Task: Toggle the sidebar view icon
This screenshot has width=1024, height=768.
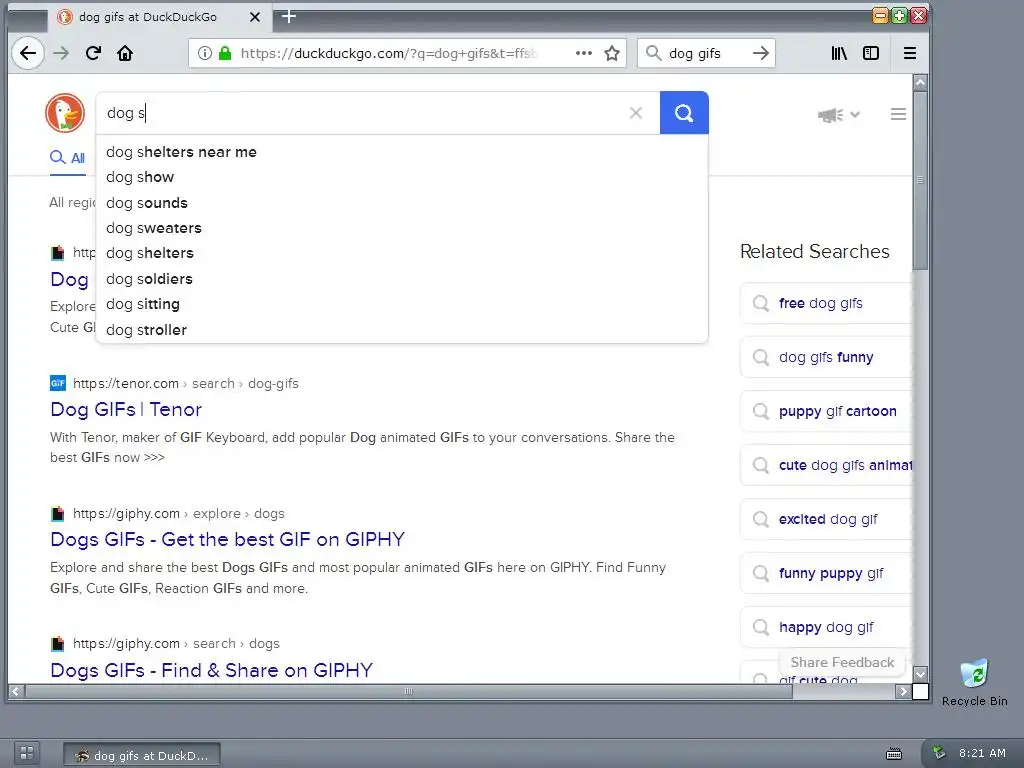Action: point(871,53)
